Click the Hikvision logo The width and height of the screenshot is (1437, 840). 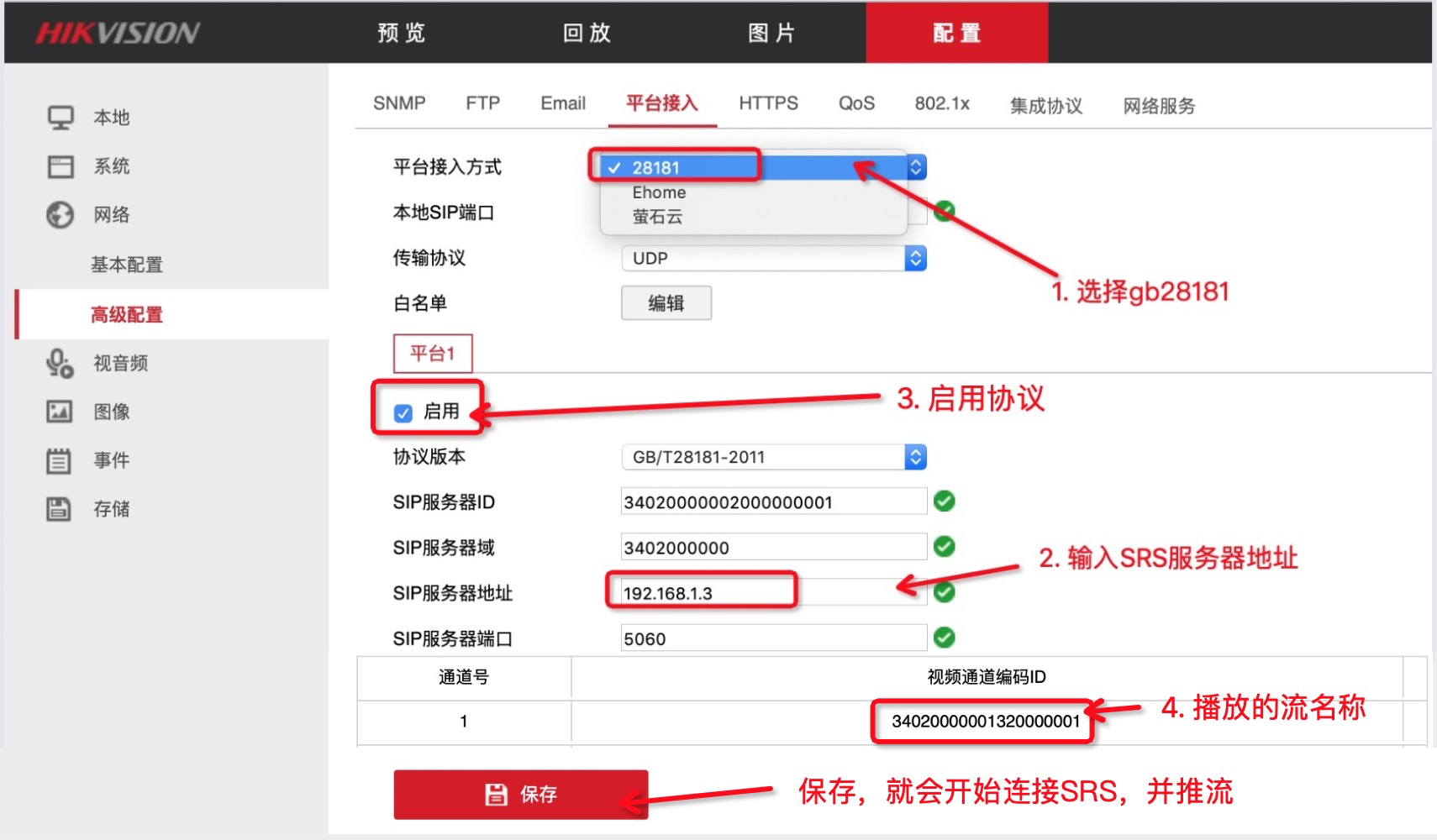(x=118, y=33)
